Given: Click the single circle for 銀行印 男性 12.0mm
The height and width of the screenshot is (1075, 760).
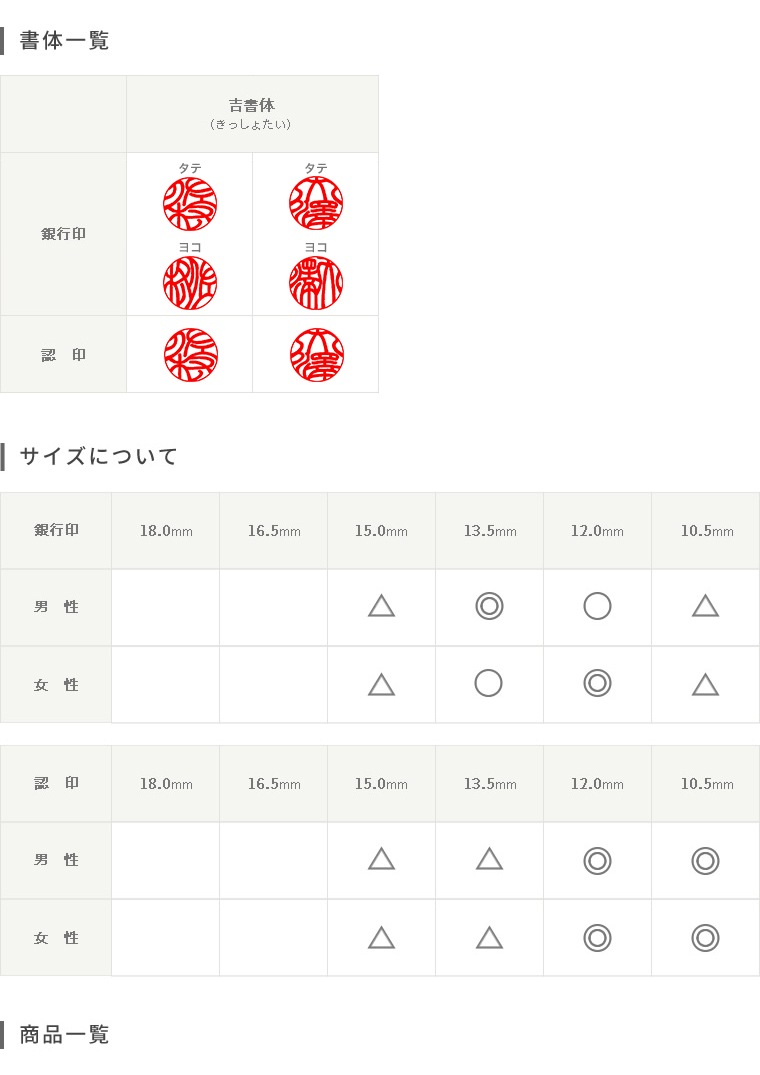Looking at the screenshot, I should pos(598,606).
